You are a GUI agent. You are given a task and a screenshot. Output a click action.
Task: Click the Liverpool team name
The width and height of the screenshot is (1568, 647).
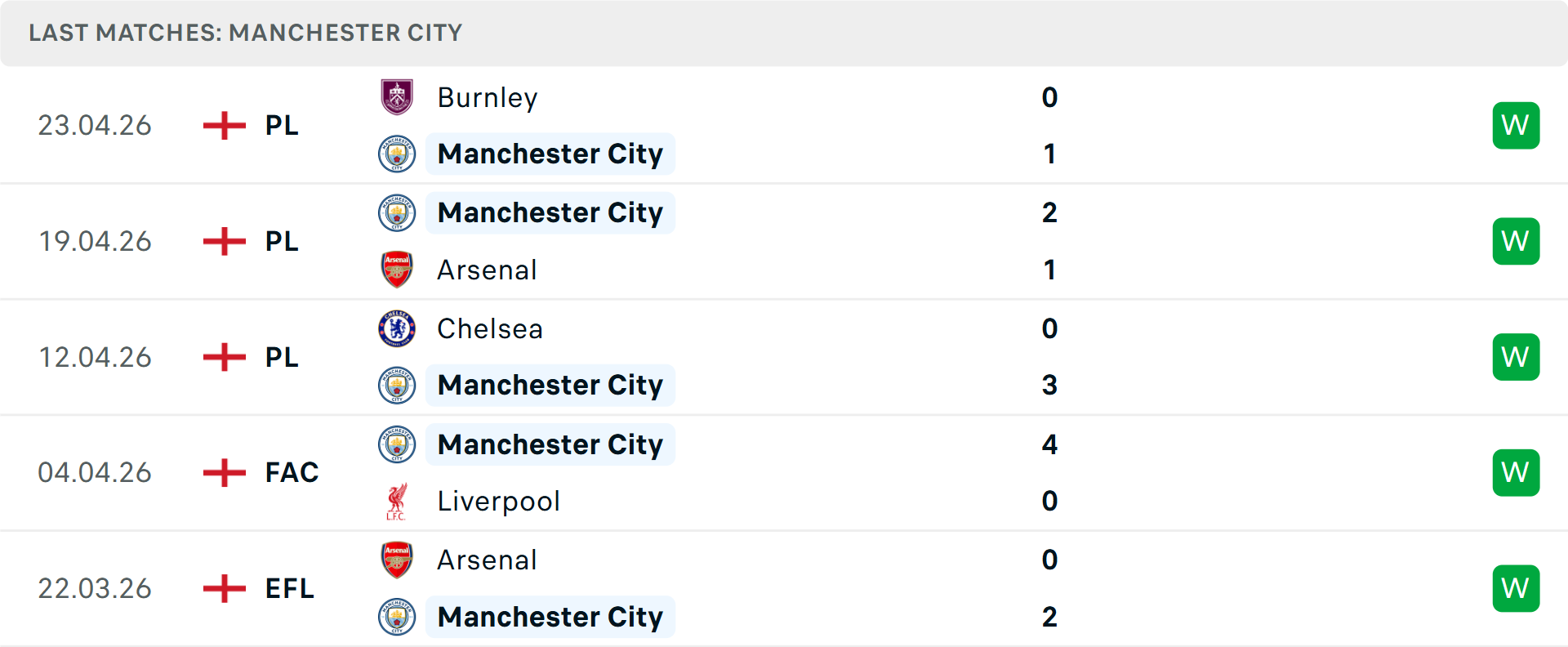498,501
